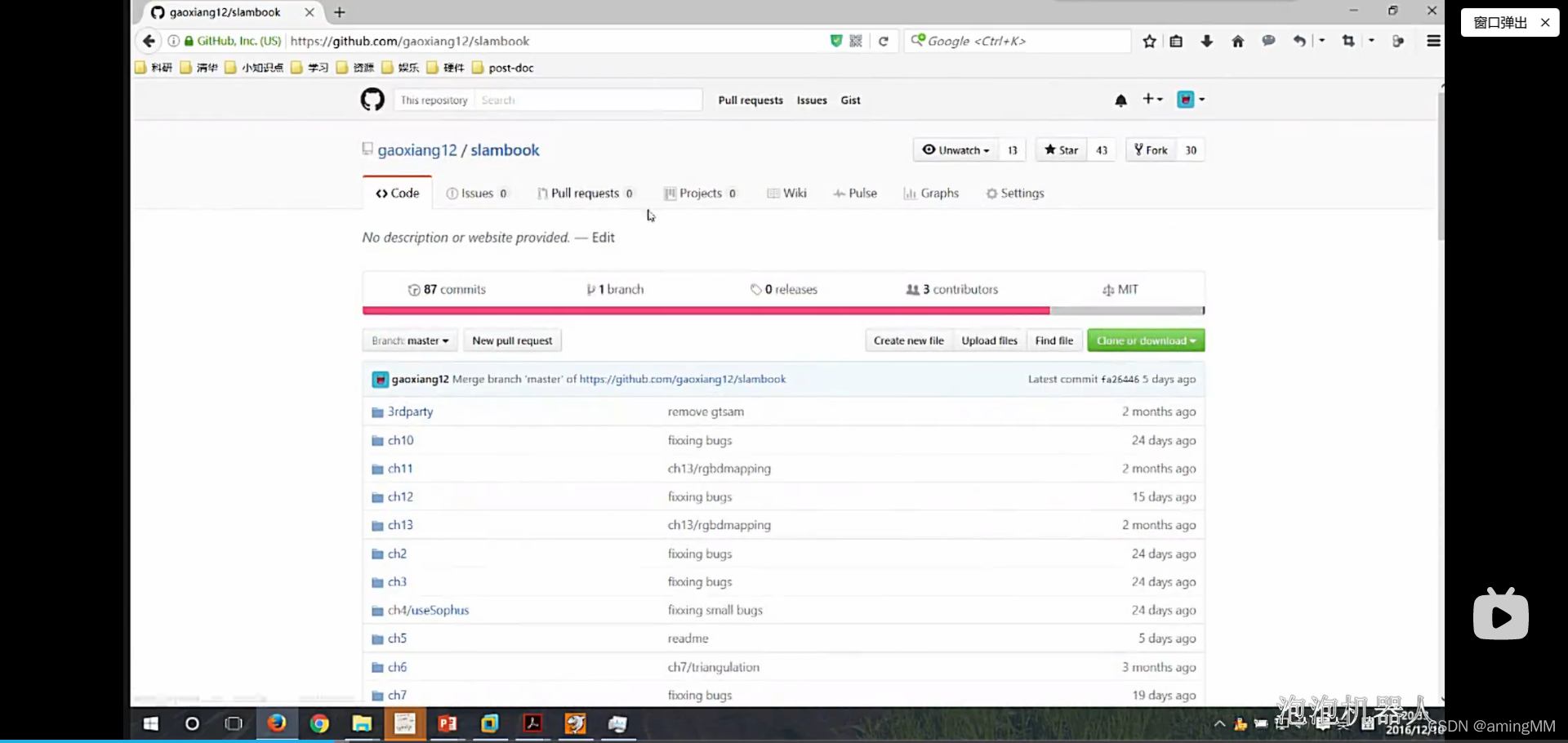This screenshot has width=1568, height=743.
Task: Click the gaoxiang12 owner link
Action: point(417,150)
